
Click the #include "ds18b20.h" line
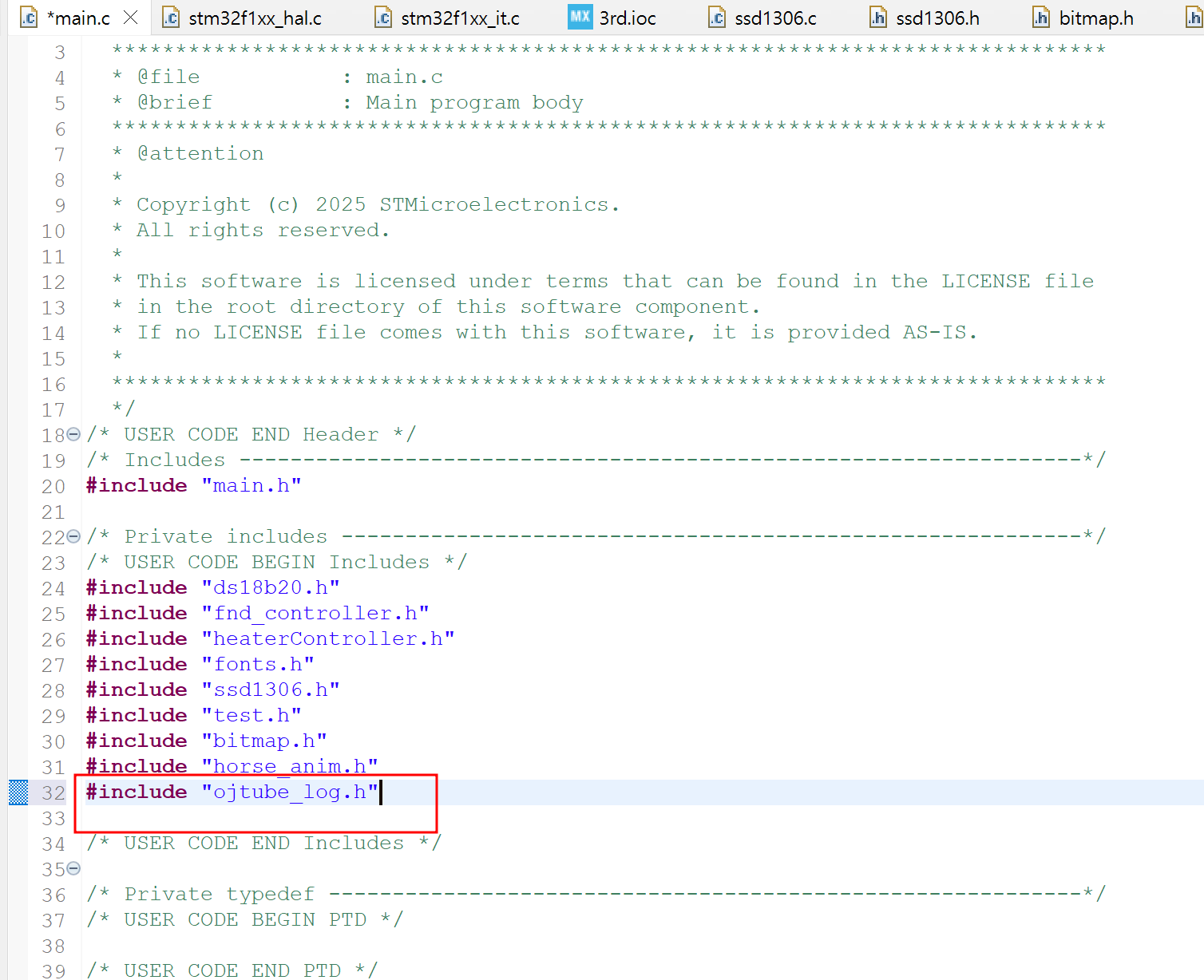click(213, 587)
